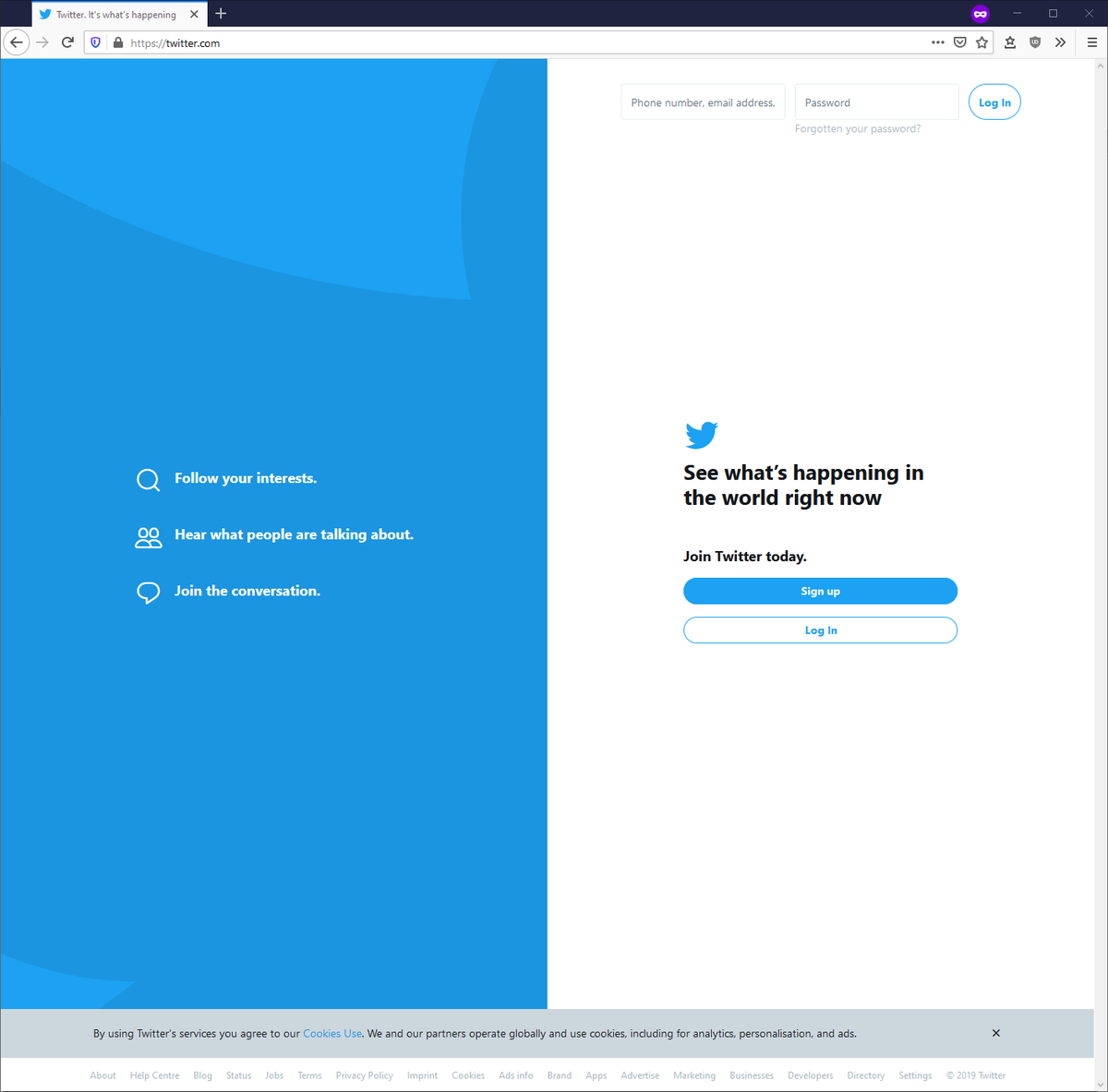Open the Apps footer link

(596, 1075)
